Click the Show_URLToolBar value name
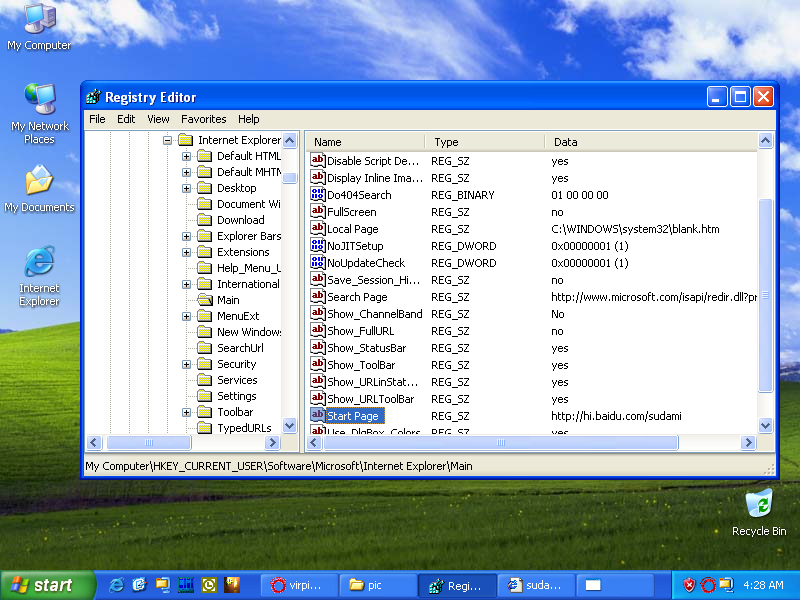Image resolution: width=800 pixels, height=600 pixels. click(x=370, y=399)
